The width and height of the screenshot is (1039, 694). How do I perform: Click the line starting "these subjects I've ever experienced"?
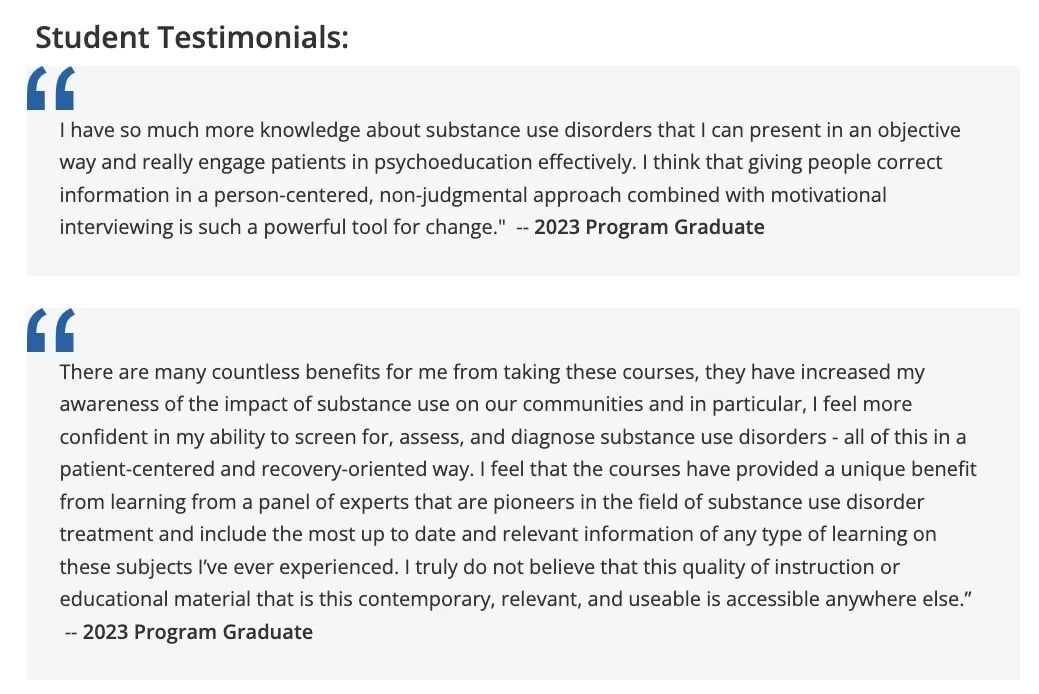tap(480, 567)
